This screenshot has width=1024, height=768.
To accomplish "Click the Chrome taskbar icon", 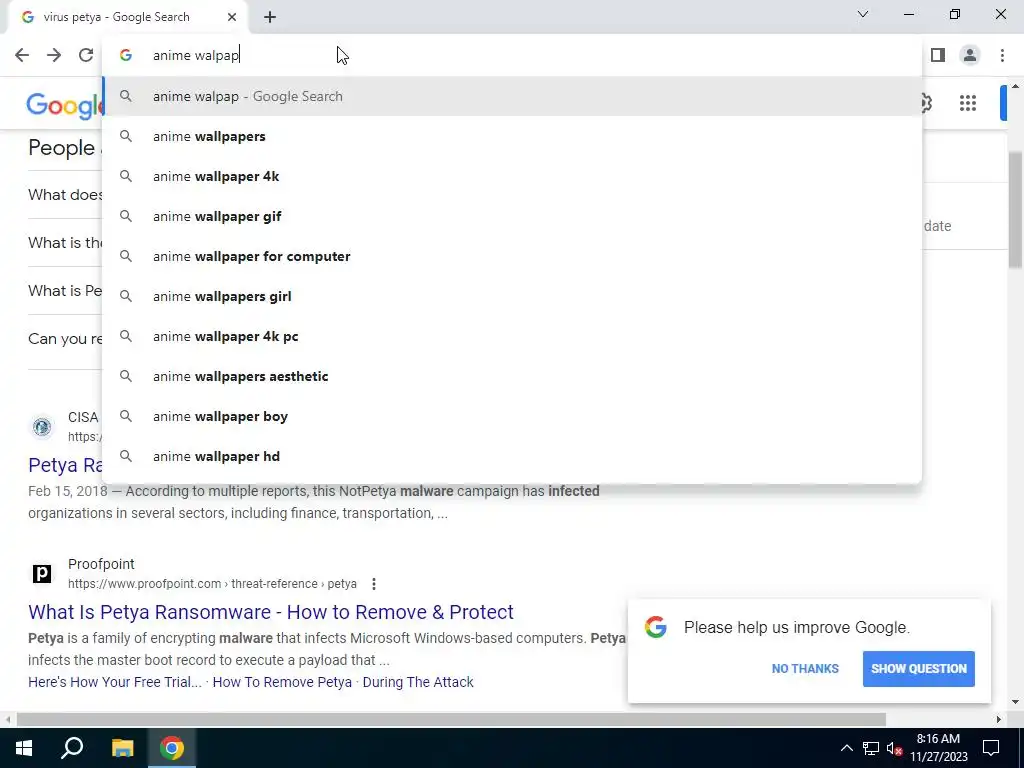I will point(172,748).
